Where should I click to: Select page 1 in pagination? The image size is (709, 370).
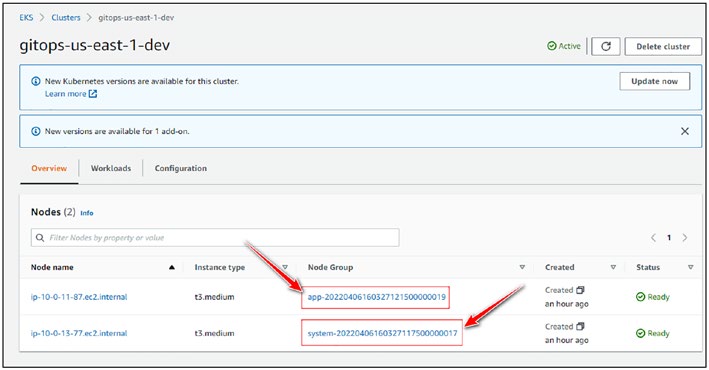coord(669,237)
